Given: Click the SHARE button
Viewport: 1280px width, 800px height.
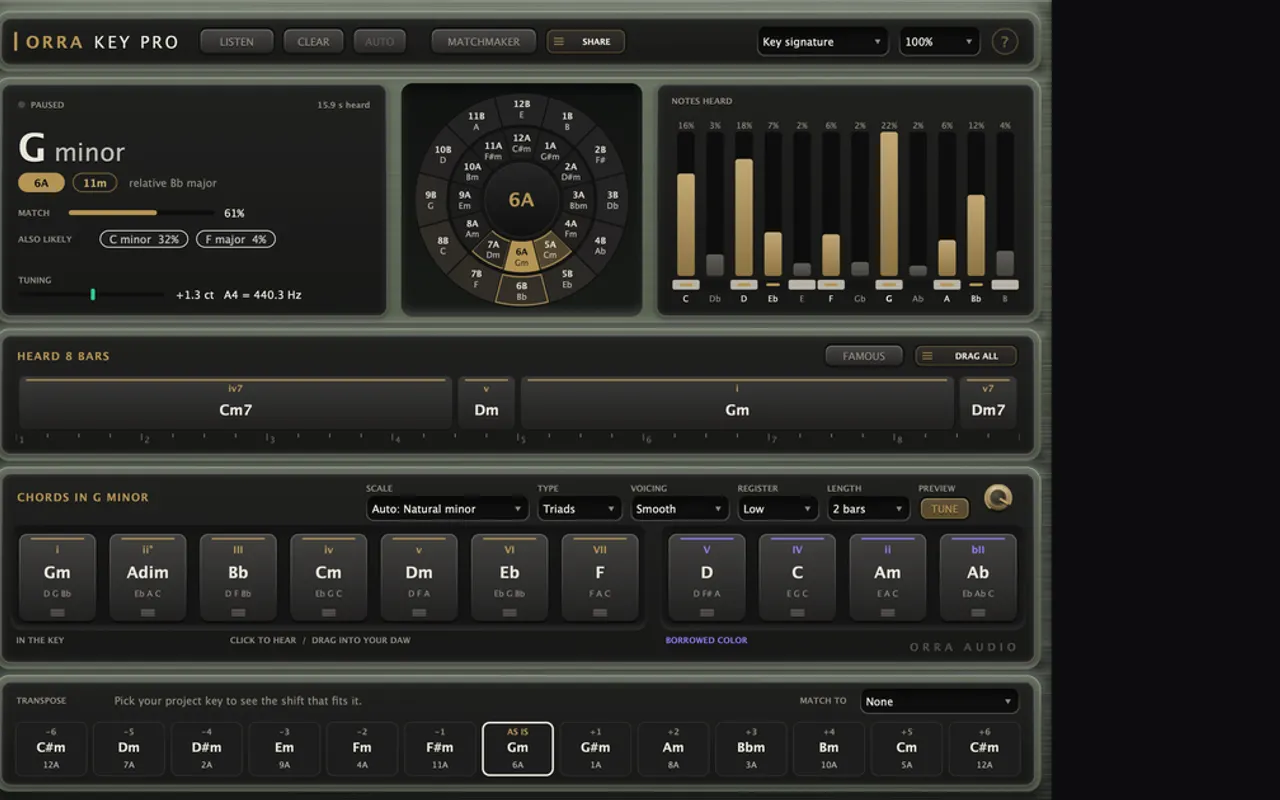Looking at the screenshot, I should coord(586,42).
